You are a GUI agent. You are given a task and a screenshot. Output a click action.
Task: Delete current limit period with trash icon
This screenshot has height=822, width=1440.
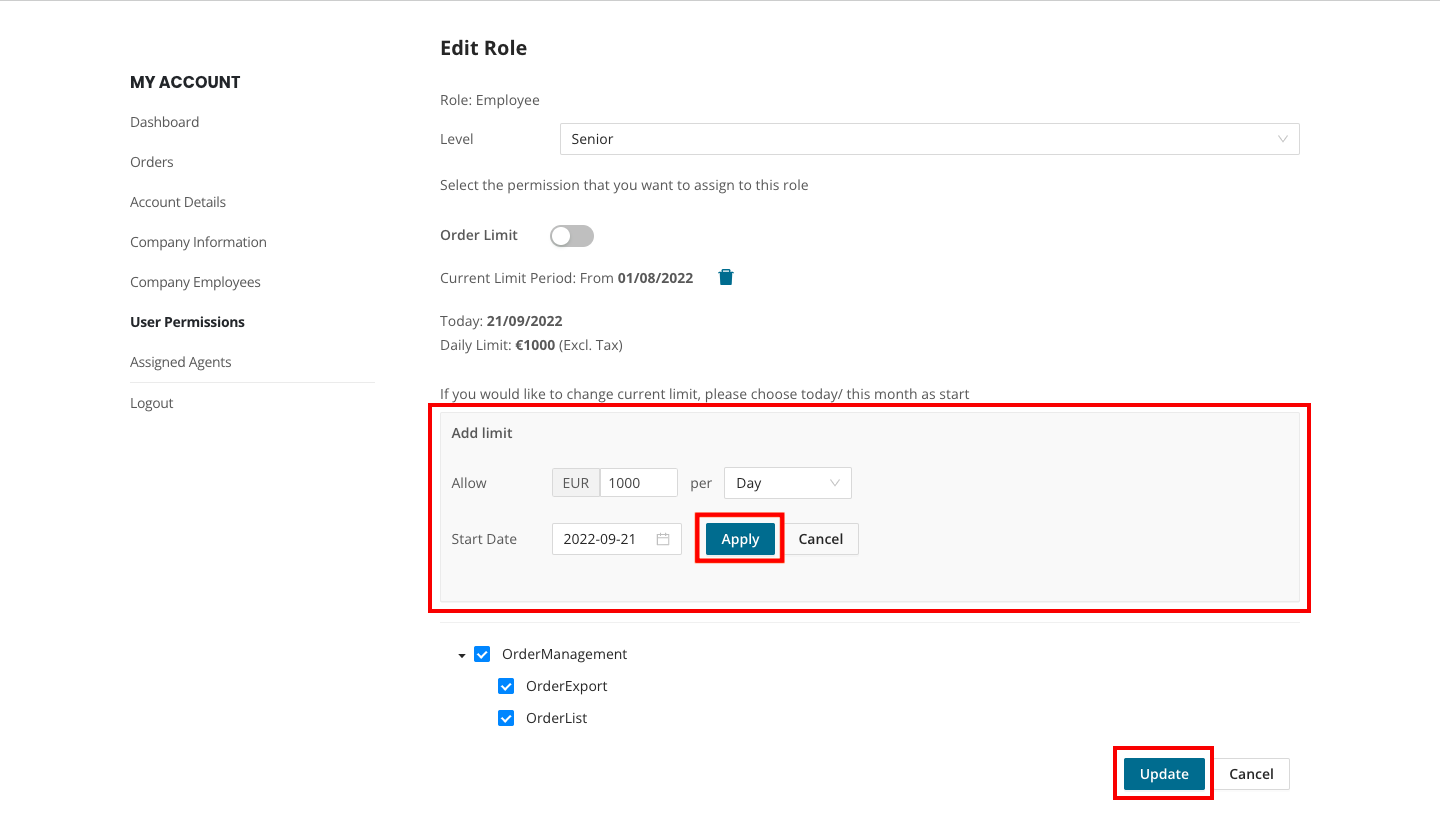726,278
